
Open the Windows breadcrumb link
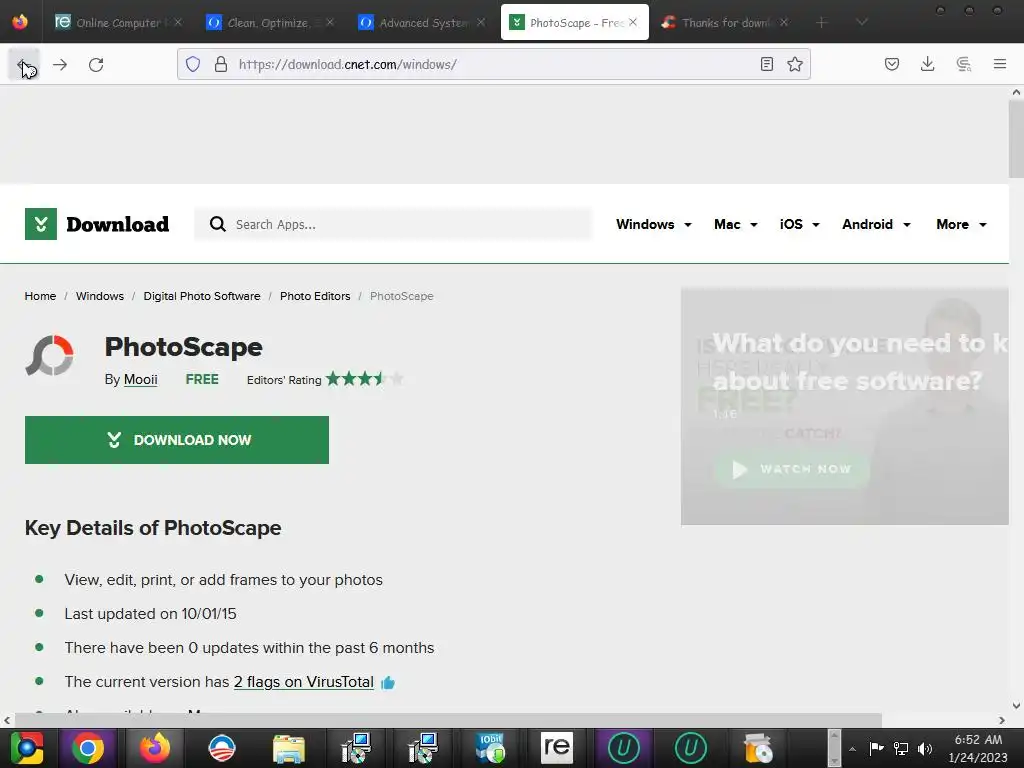[100, 296]
